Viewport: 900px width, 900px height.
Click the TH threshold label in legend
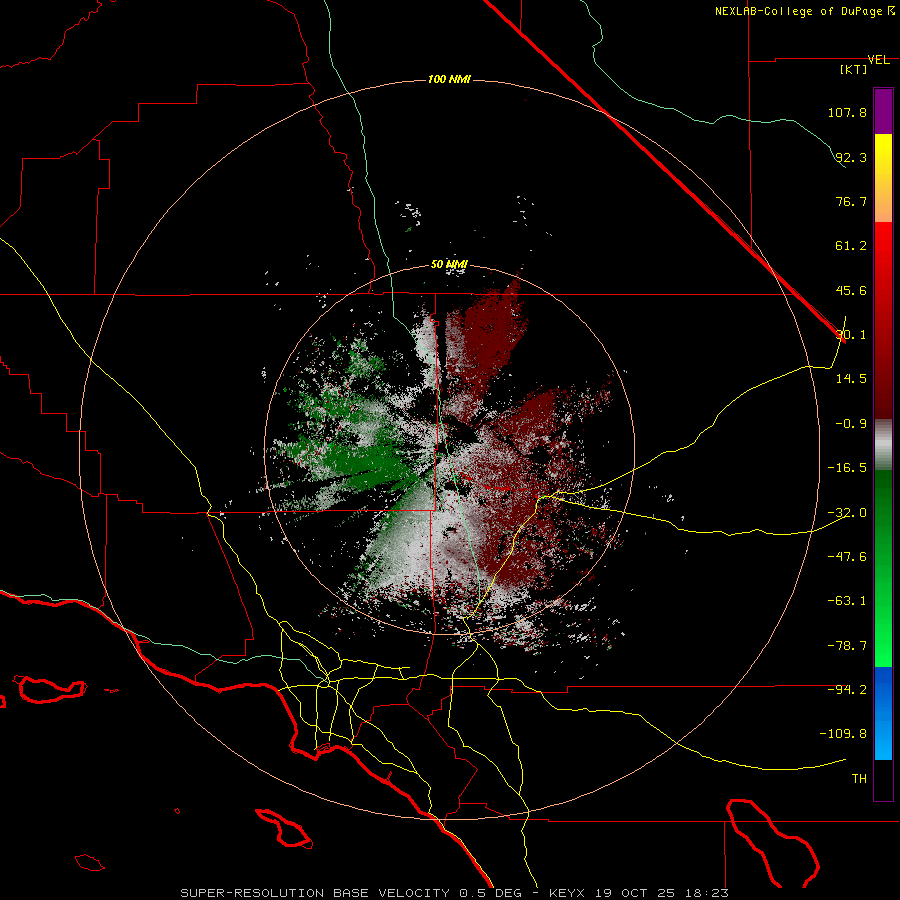pos(859,779)
